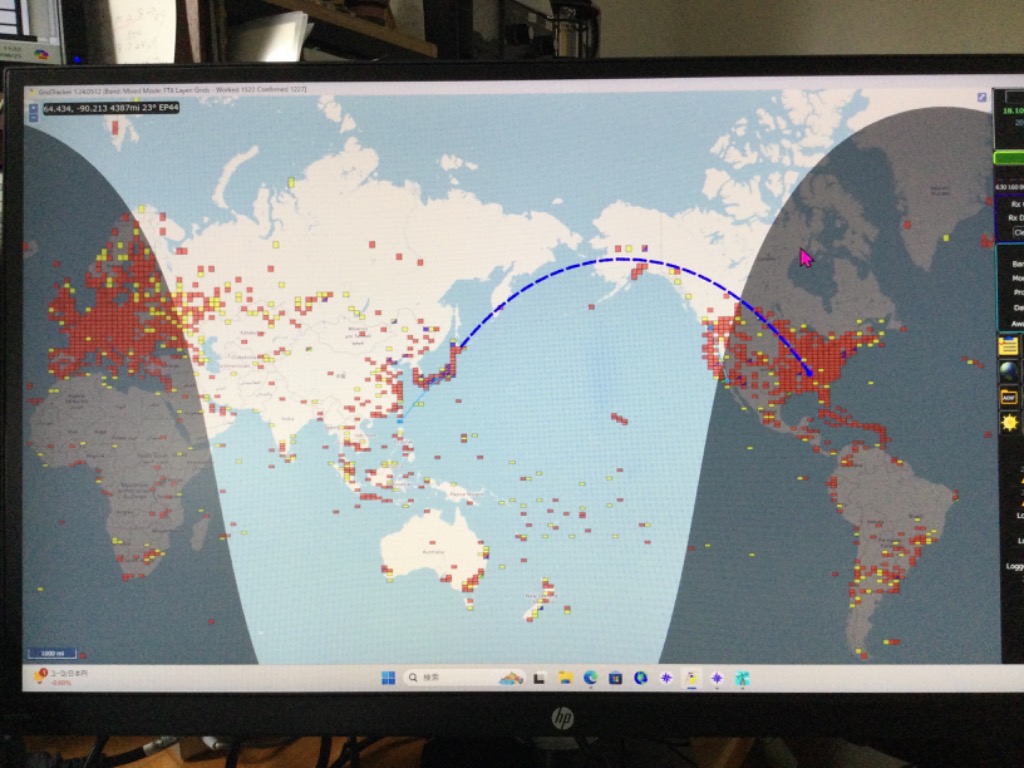Click the 1000 mi map scale bar
Viewport: 1024px width, 768px height.
point(52,653)
